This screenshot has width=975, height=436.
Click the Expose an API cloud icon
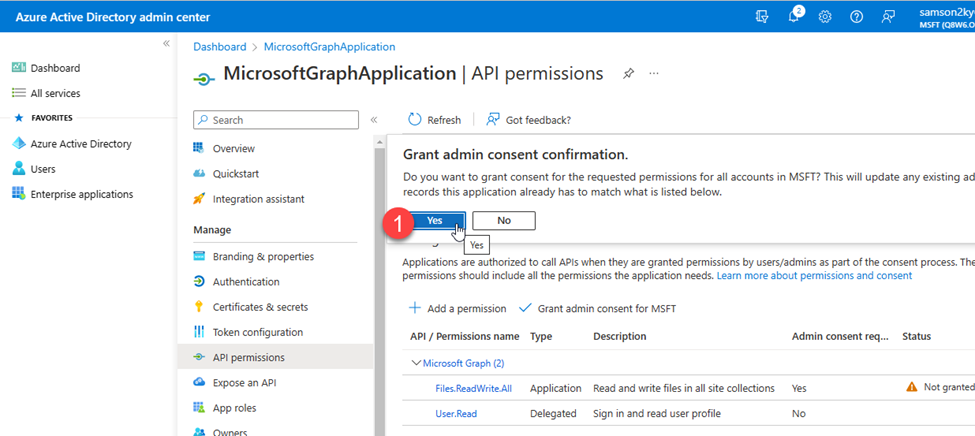(x=199, y=383)
